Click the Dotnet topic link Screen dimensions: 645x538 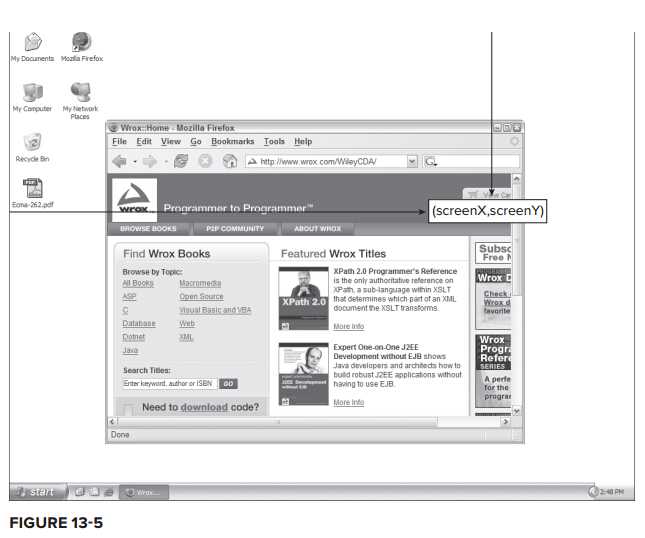click(x=134, y=337)
